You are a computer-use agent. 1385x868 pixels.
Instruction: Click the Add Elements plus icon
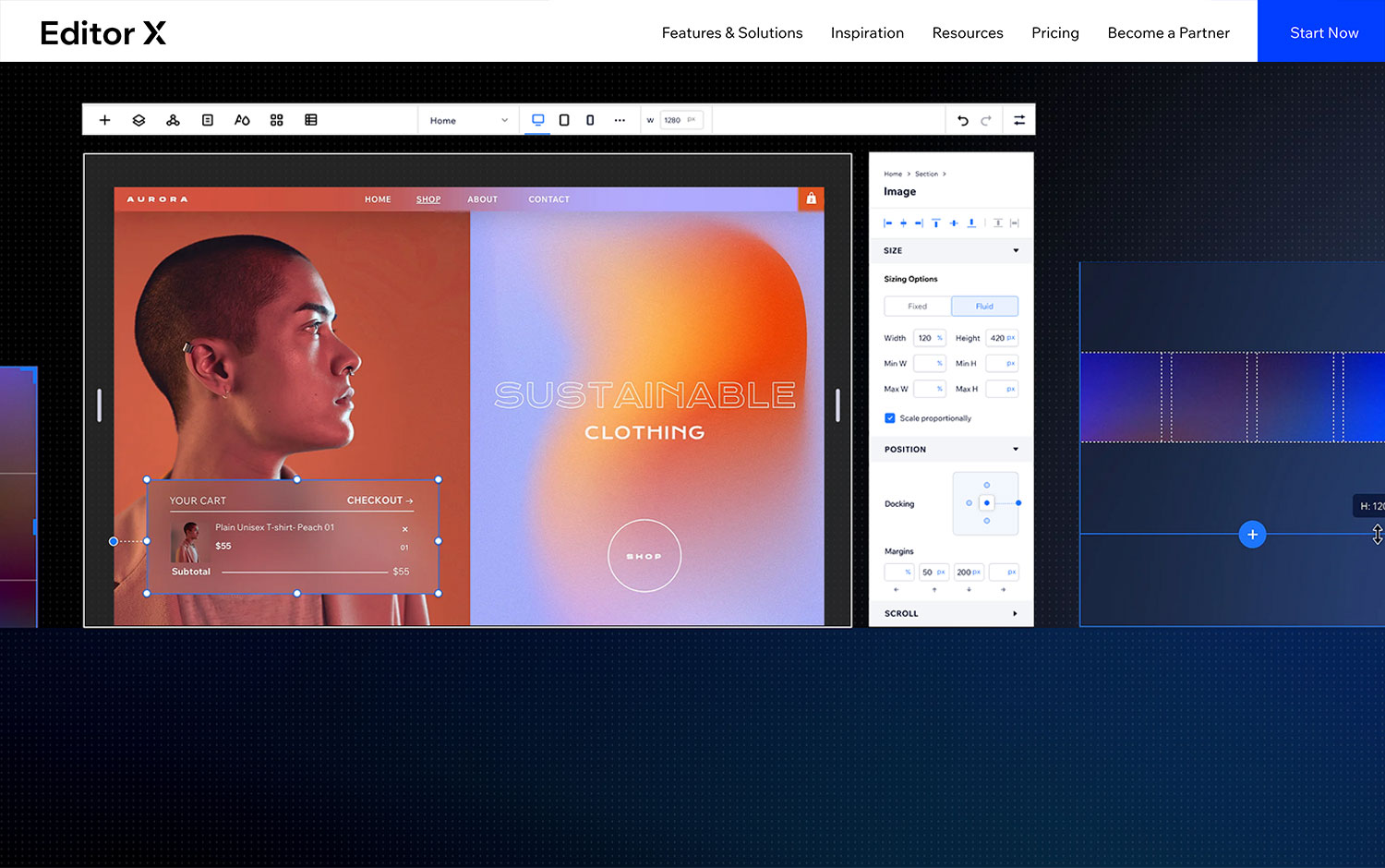point(104,119)
